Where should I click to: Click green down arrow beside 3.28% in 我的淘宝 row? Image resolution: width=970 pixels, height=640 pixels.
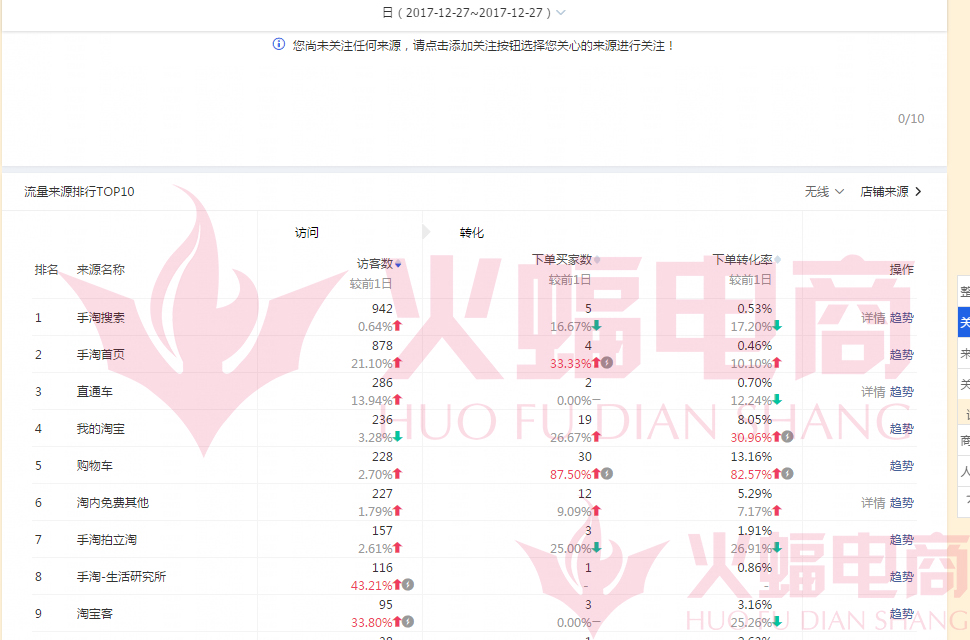point(398,437)
